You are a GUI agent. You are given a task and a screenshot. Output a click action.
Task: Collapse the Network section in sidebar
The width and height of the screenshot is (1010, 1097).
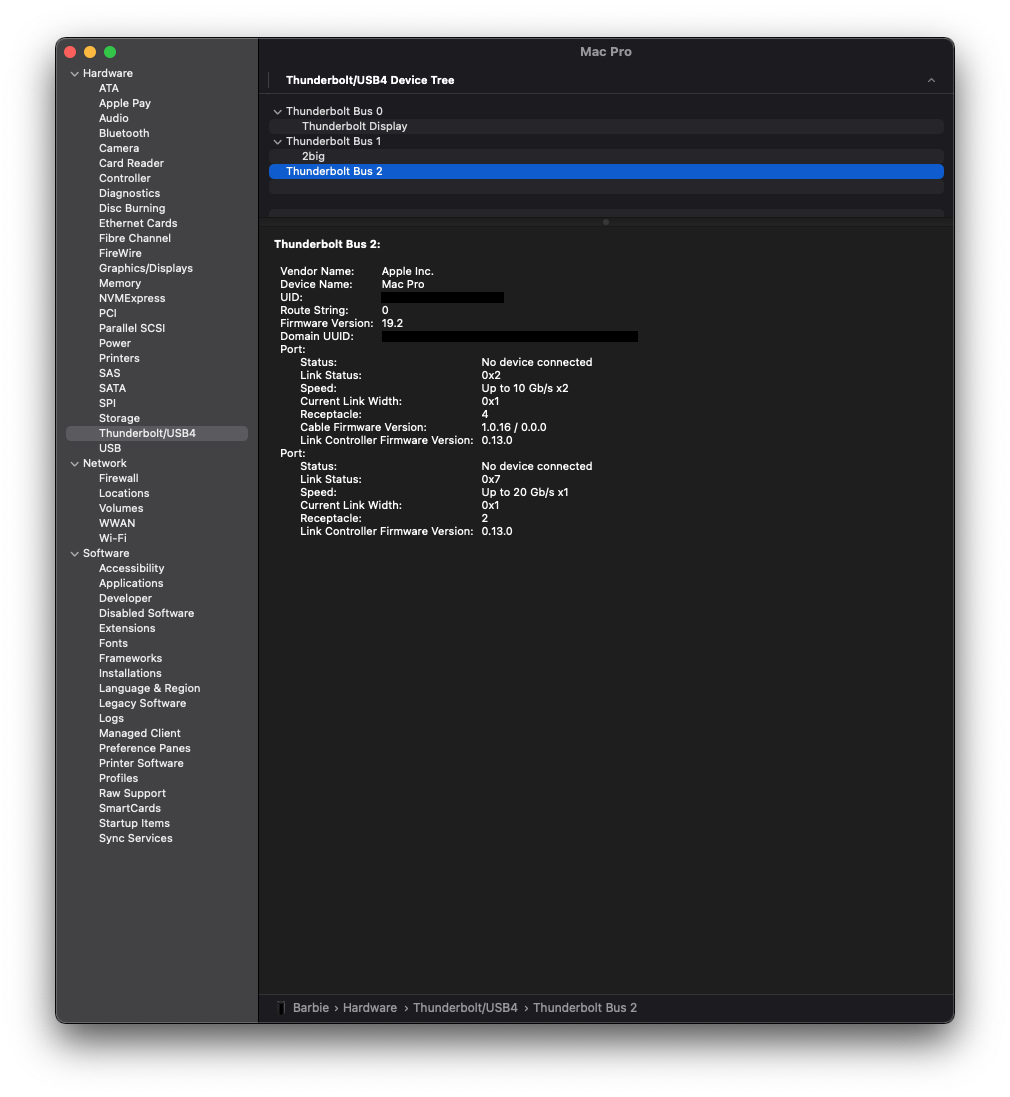74,464
